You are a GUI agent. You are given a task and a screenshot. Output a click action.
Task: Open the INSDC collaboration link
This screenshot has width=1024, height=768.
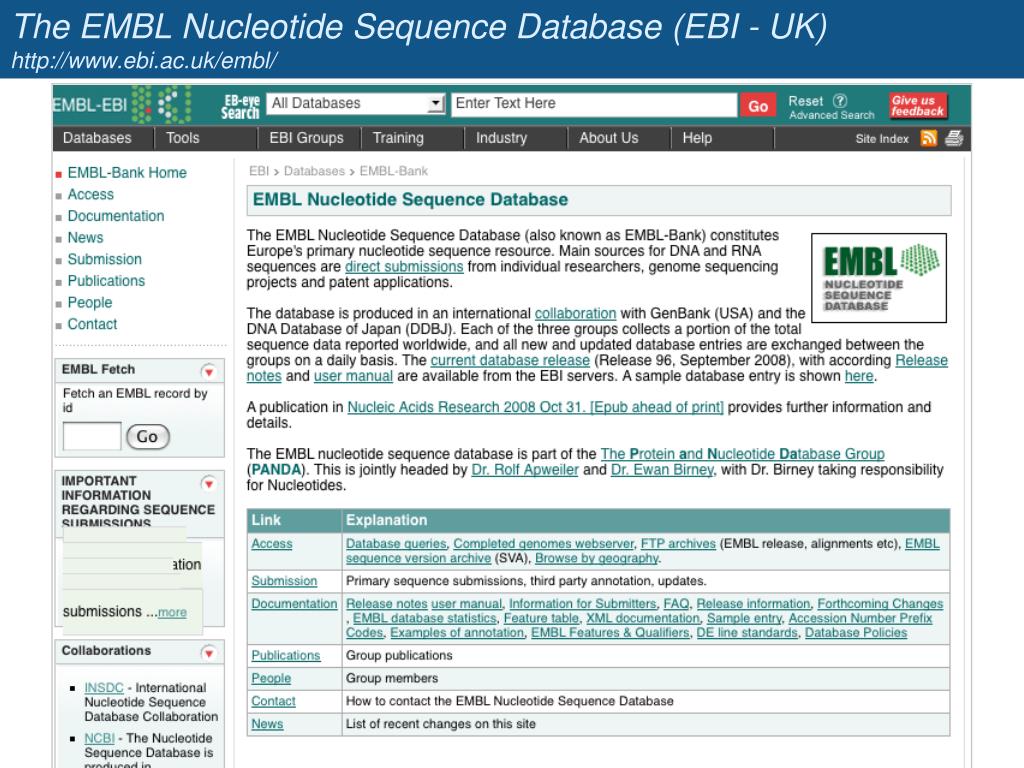pyautogui.click(x=104, y=688)
